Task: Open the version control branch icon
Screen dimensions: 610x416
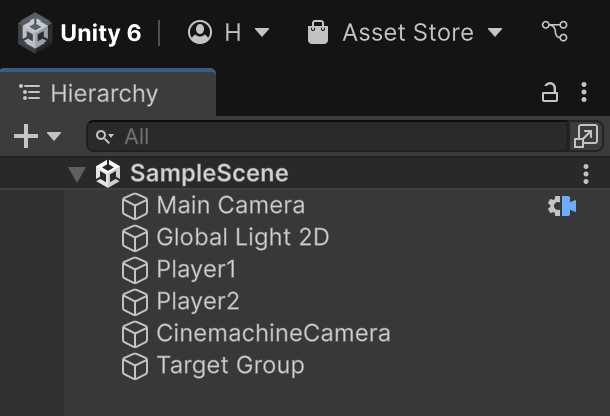Action: (555, 31)
